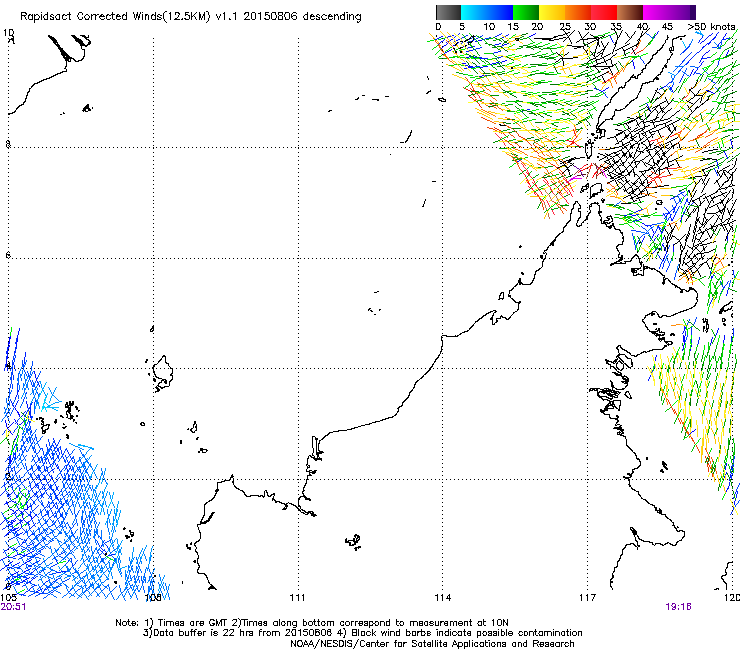Image resolution: width=740 pixels, height=650 pixels.
Task: Click the 'Note: 1) Times are GMT' line
Action: [171, 623]
